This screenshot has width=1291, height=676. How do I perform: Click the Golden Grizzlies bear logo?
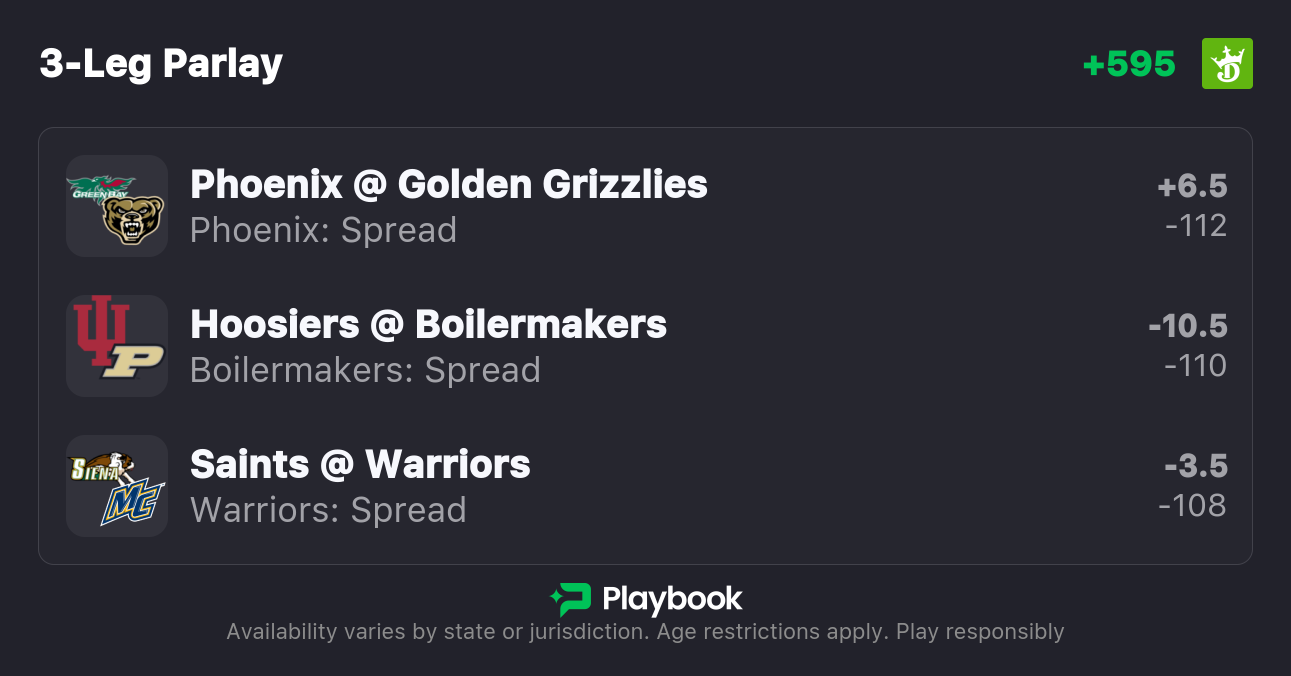click(x=133, y=219)
